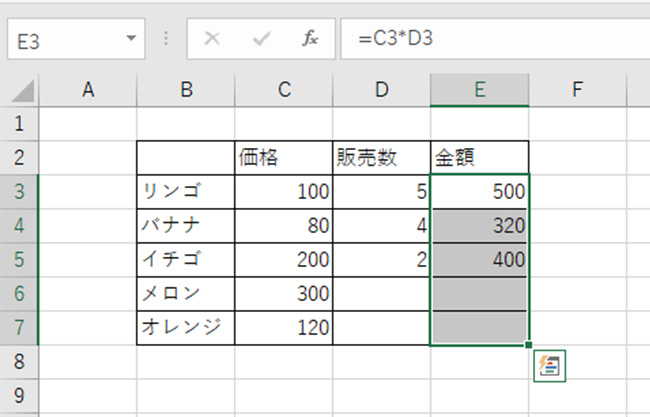Select the row 8 header
This screenshot has width=650, height=417.
[x=19, y=362]
